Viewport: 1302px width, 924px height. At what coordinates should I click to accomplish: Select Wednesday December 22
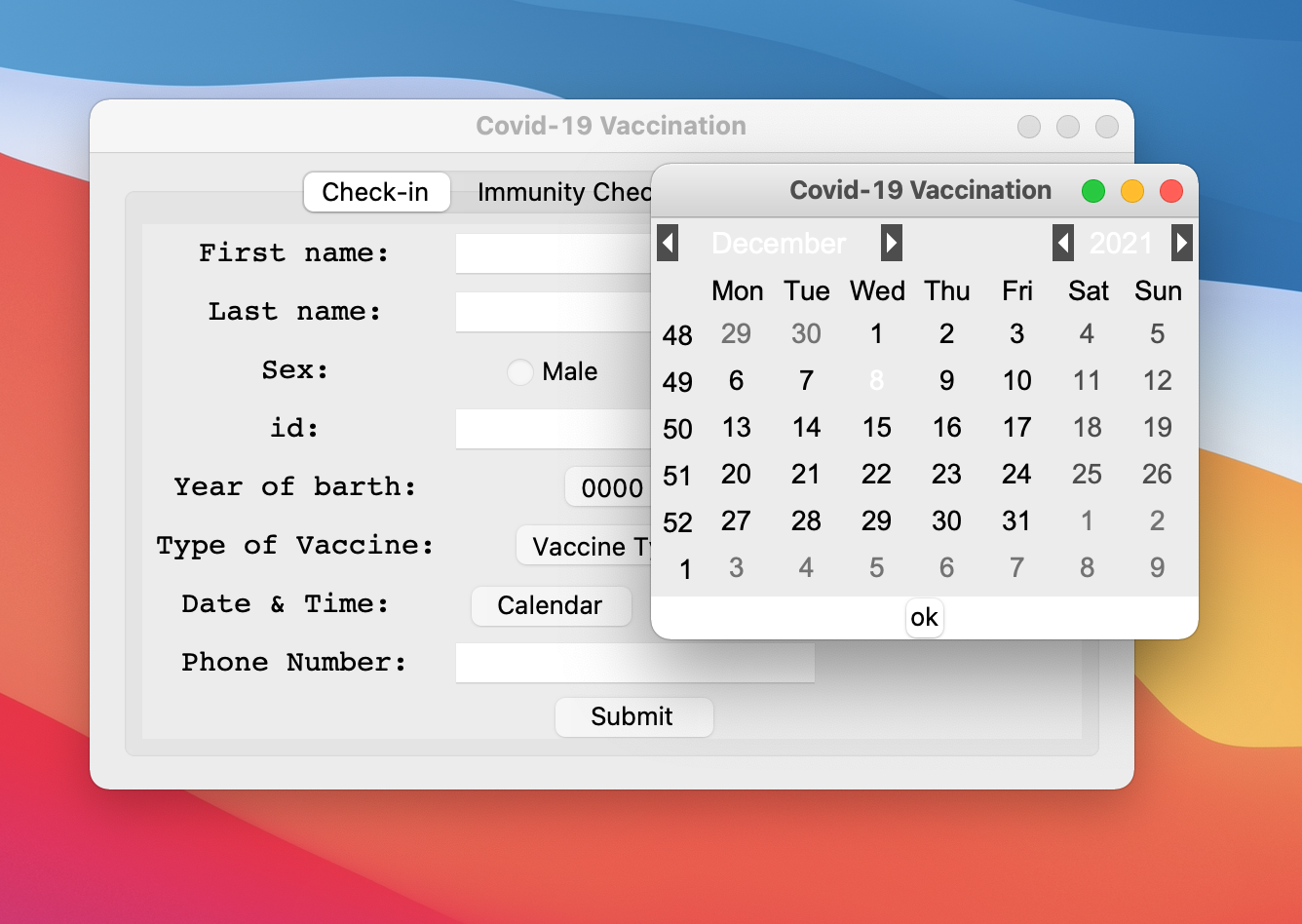pos(877,475)
